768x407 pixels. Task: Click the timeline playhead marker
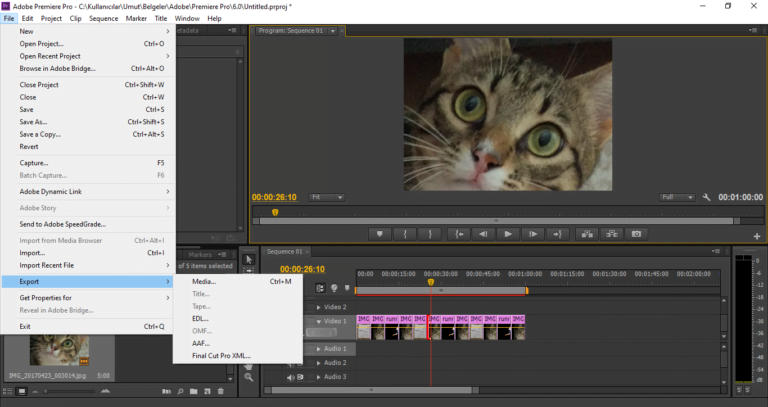point(431,282)
